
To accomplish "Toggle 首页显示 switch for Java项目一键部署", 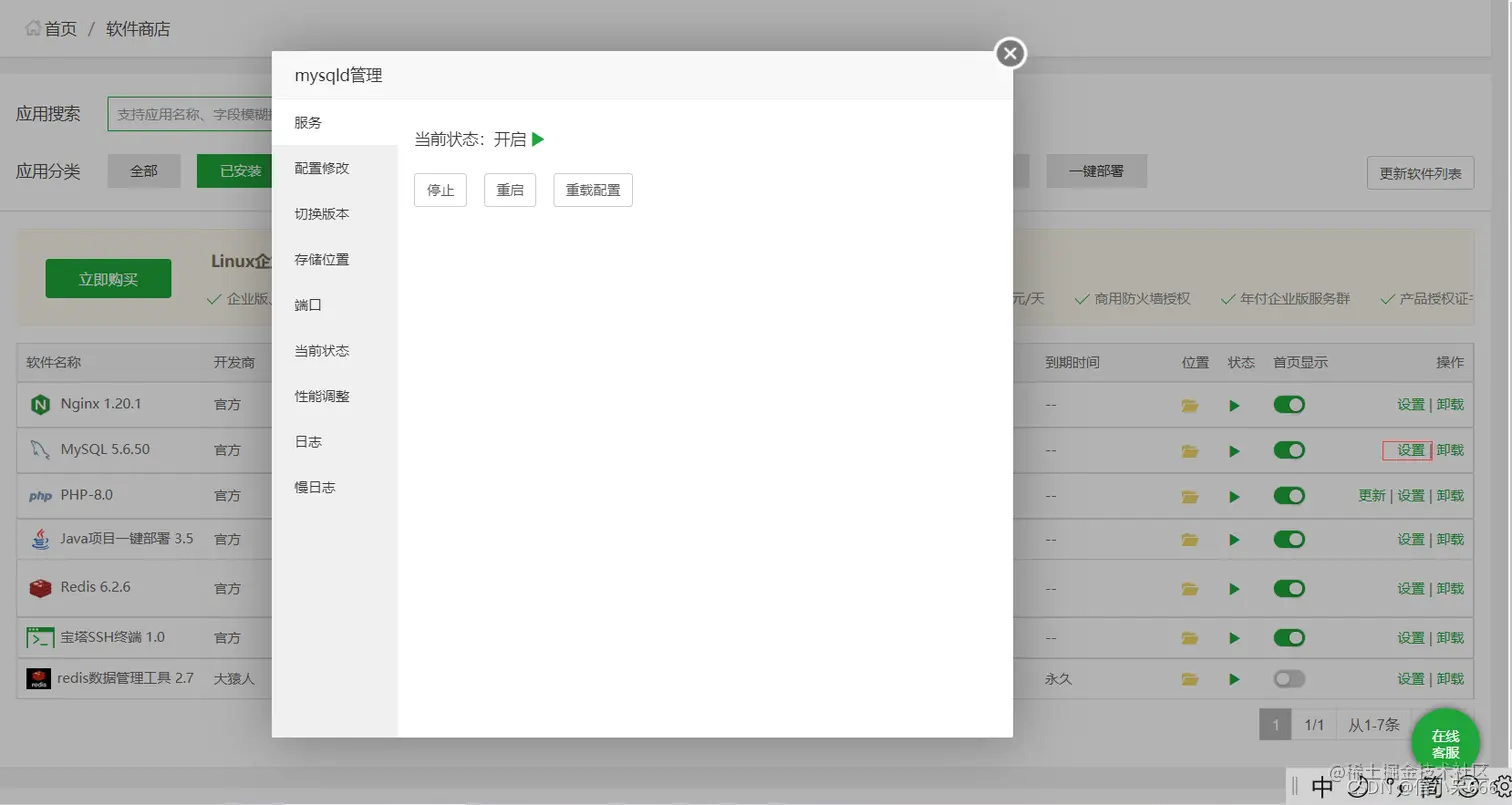I will tap(1289, 539).
